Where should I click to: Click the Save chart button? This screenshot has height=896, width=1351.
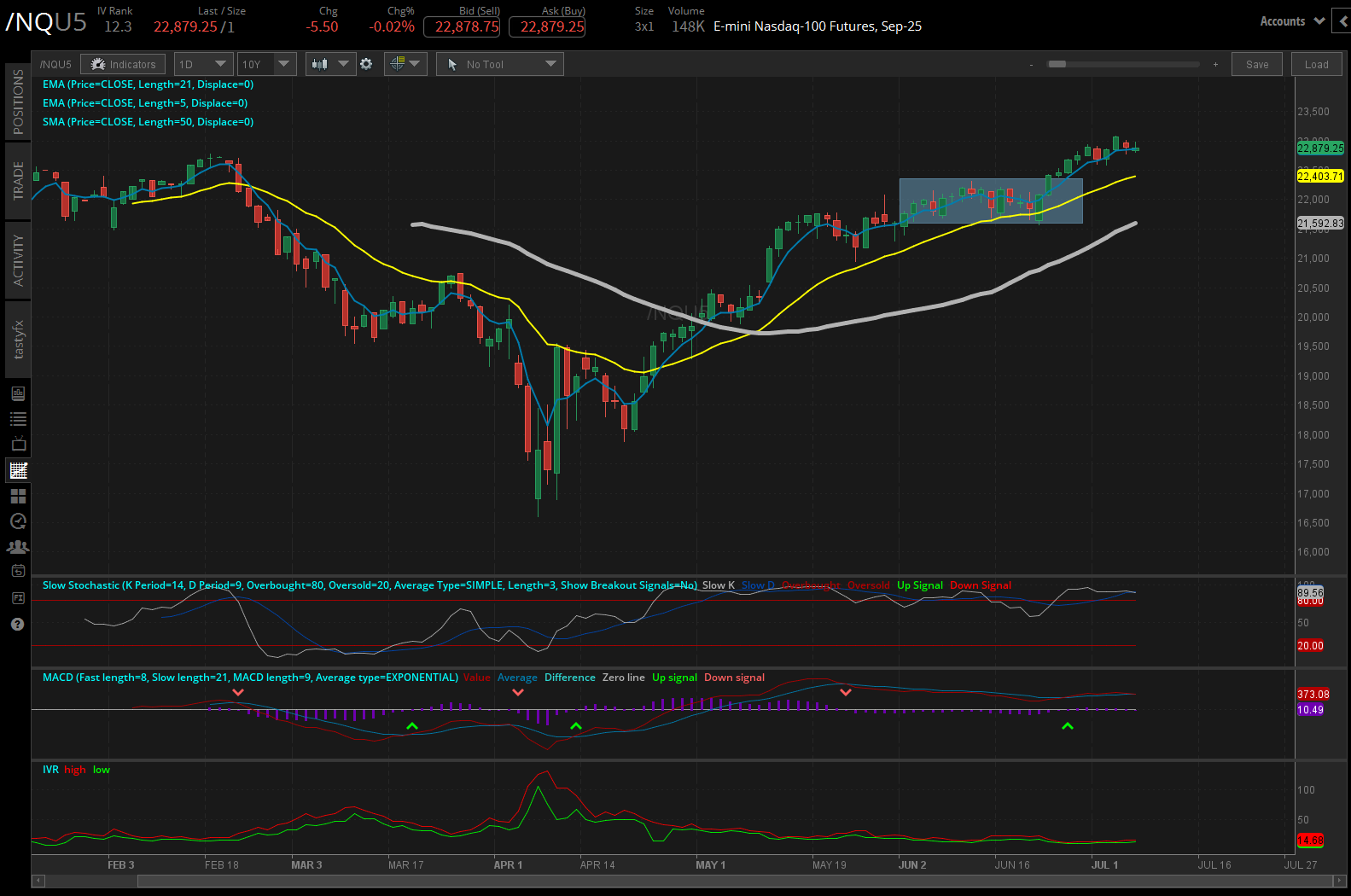point(1257,64)
